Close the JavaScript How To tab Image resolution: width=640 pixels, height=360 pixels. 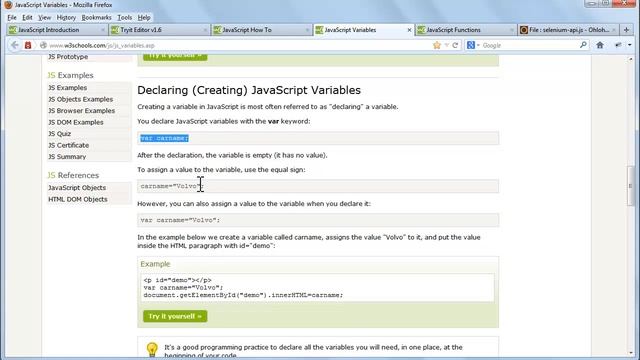pos(307,30)
